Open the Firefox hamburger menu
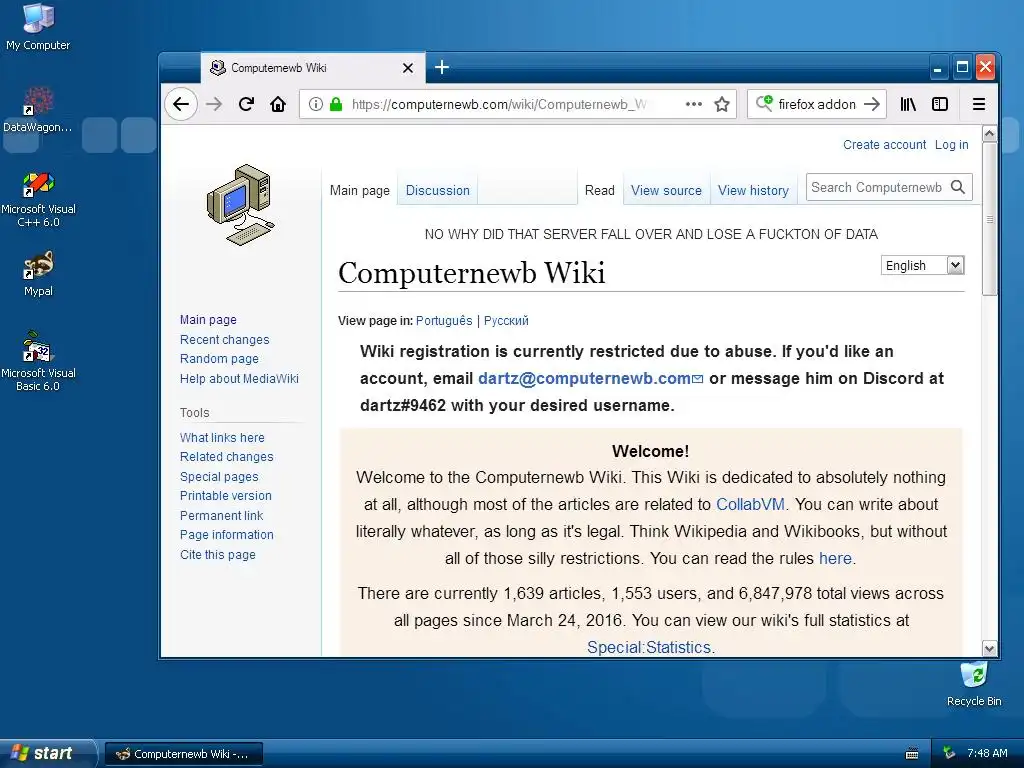 978,104
